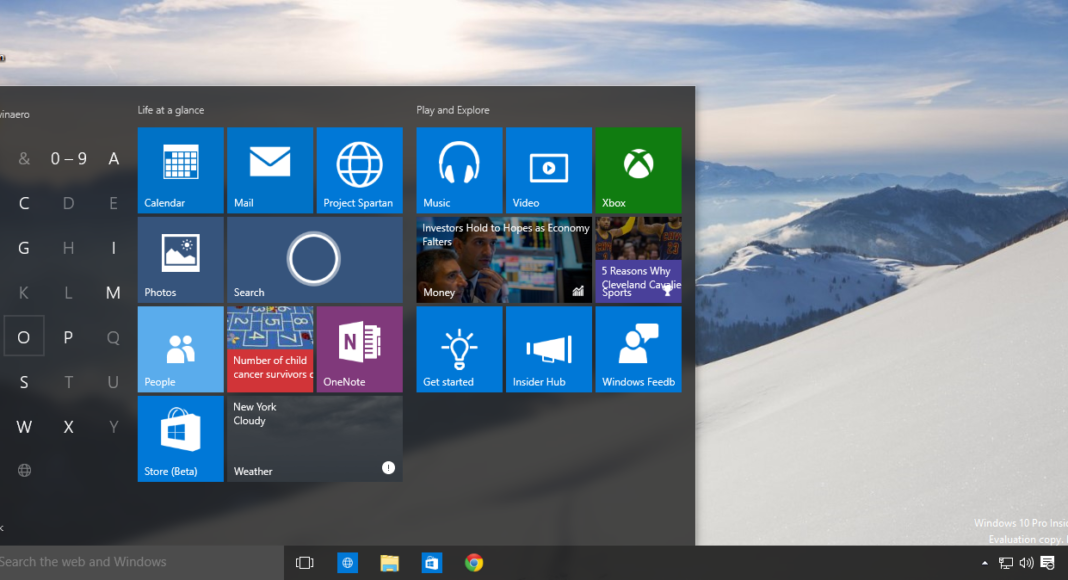1068x580 pixels.
Task: Open the Calendar tile
Action: (x=180, y=170)
